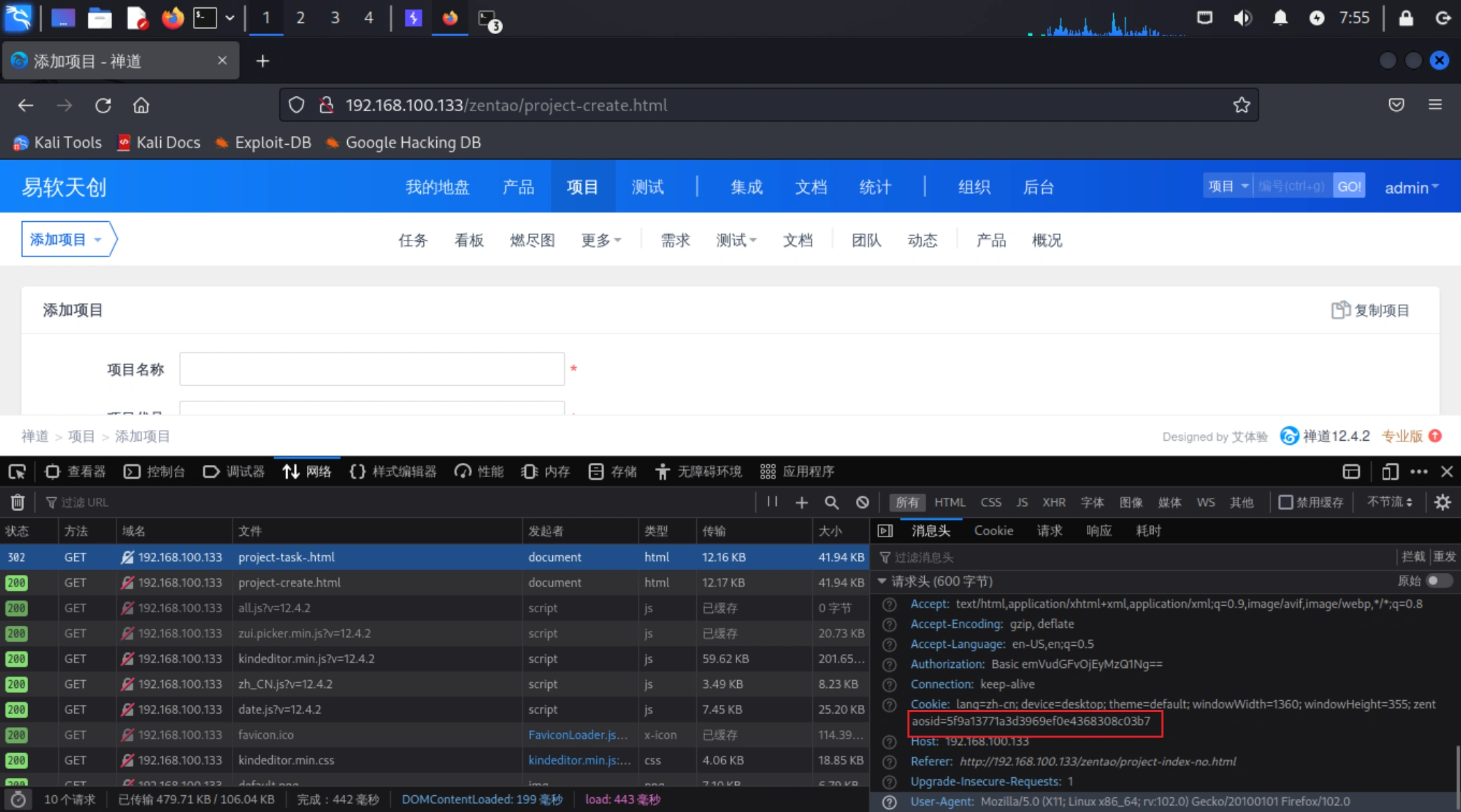Click the trash icon to clear network log
This screenshot has height=812, width=1461.
[17, 502]
